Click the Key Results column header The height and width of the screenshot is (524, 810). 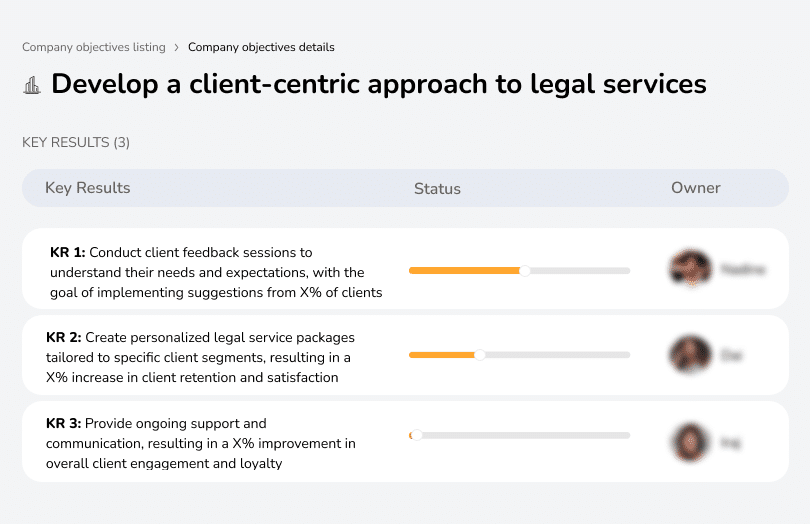pos(88,188)
